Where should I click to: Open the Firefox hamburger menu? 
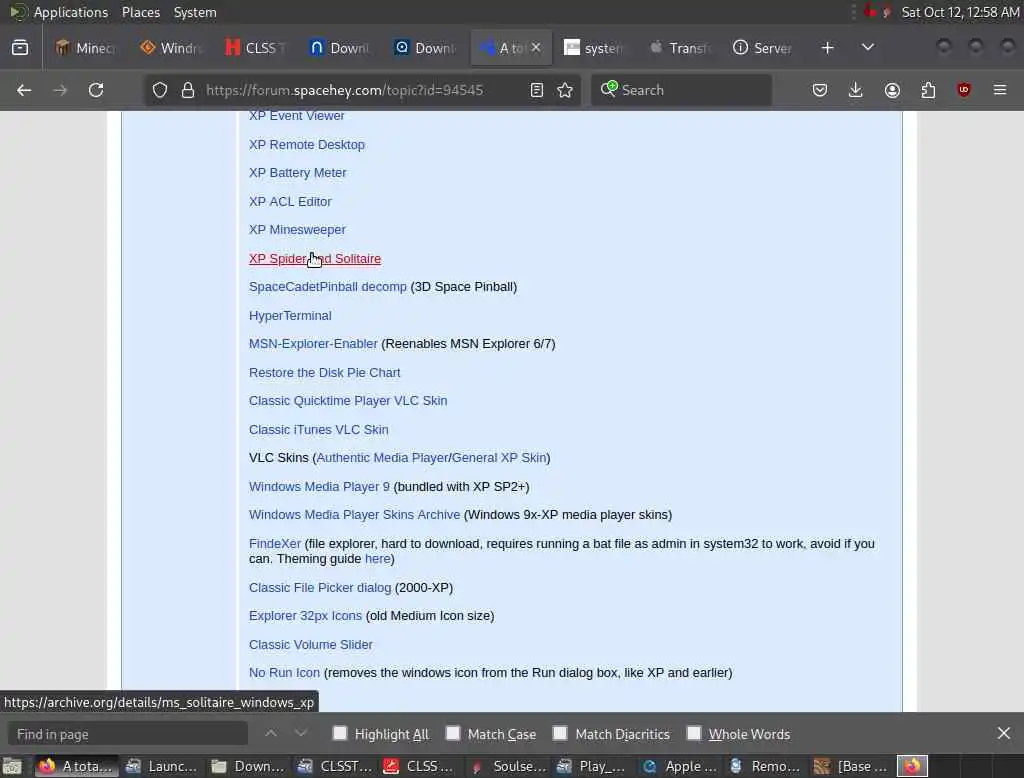pos(1000,90)
